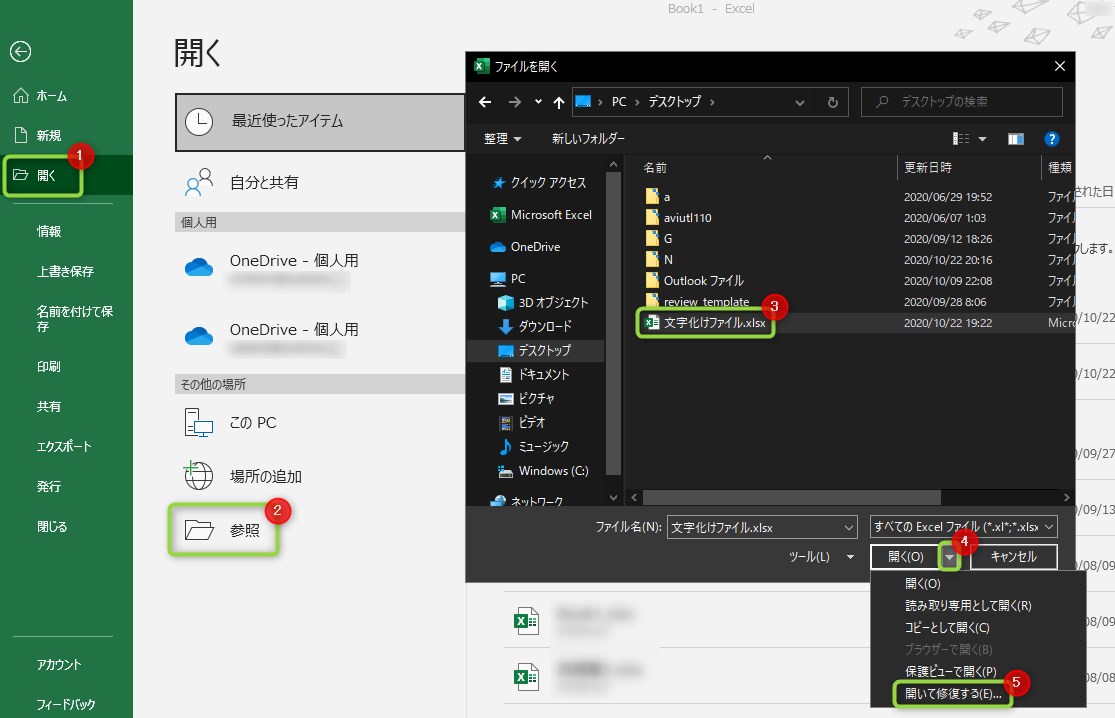The height and width of the screenshot is (718, 1115).
Task: Open 印刷 in the Excel sidebar
Action: [x=49, y=366]
